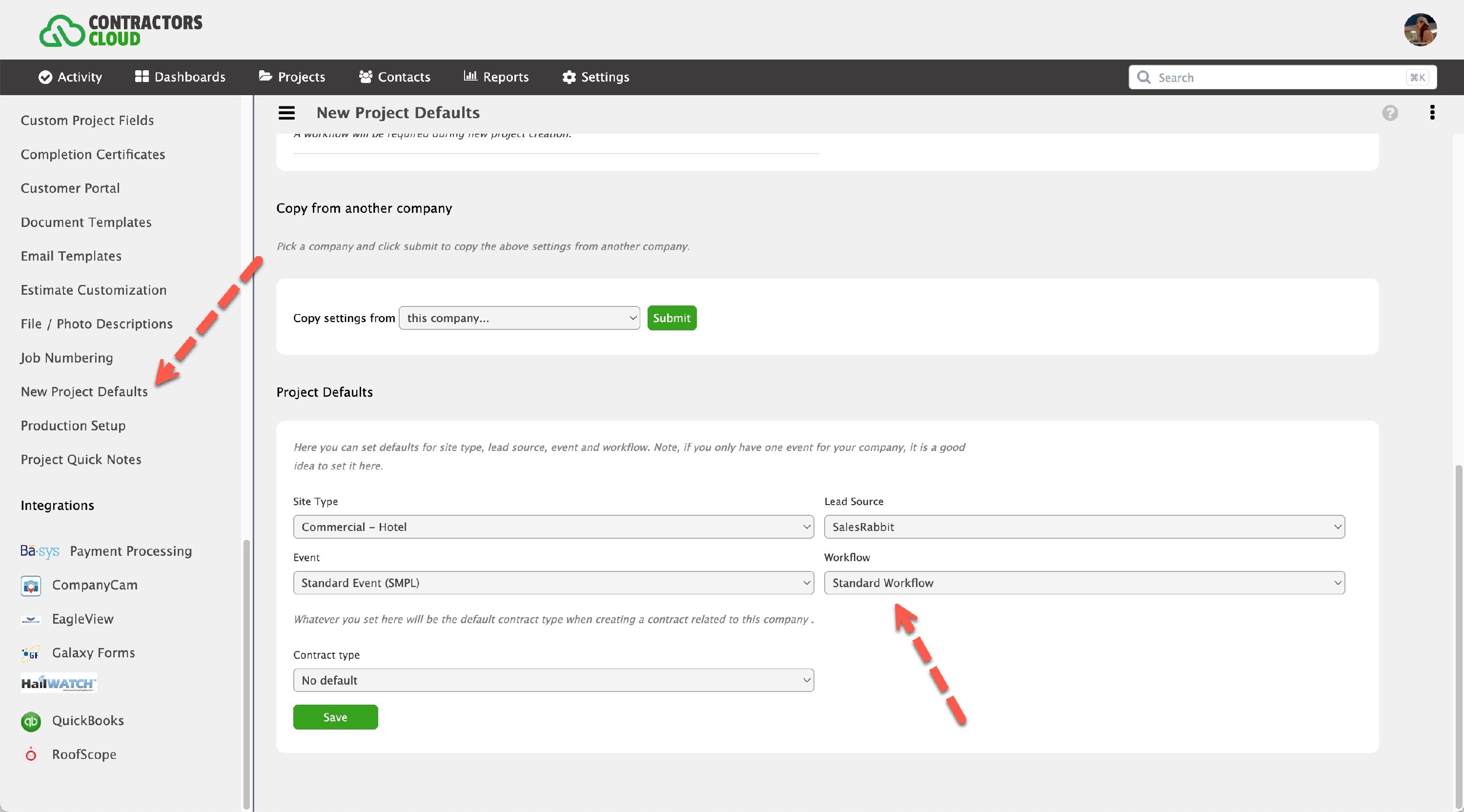Expand the Lead Source dropdown

pos(1084,527)
